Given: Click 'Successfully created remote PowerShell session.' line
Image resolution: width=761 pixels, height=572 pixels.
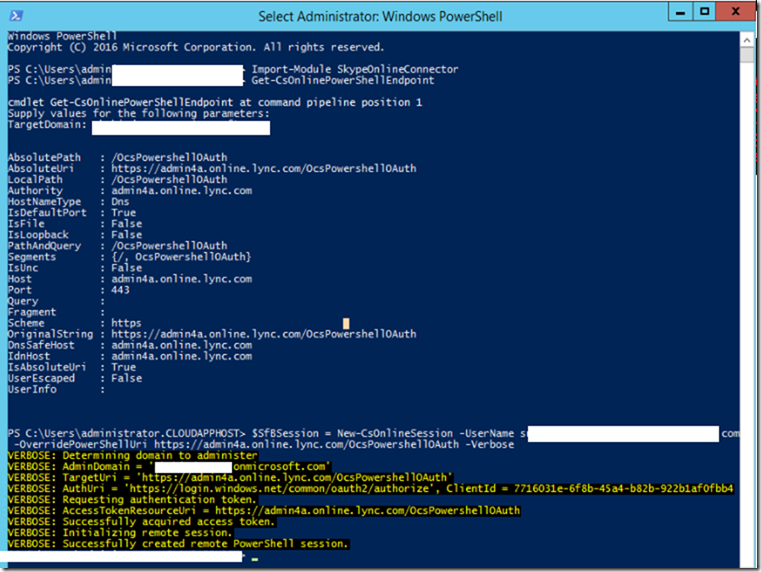Looking at the screenshot, I should 206,544.
